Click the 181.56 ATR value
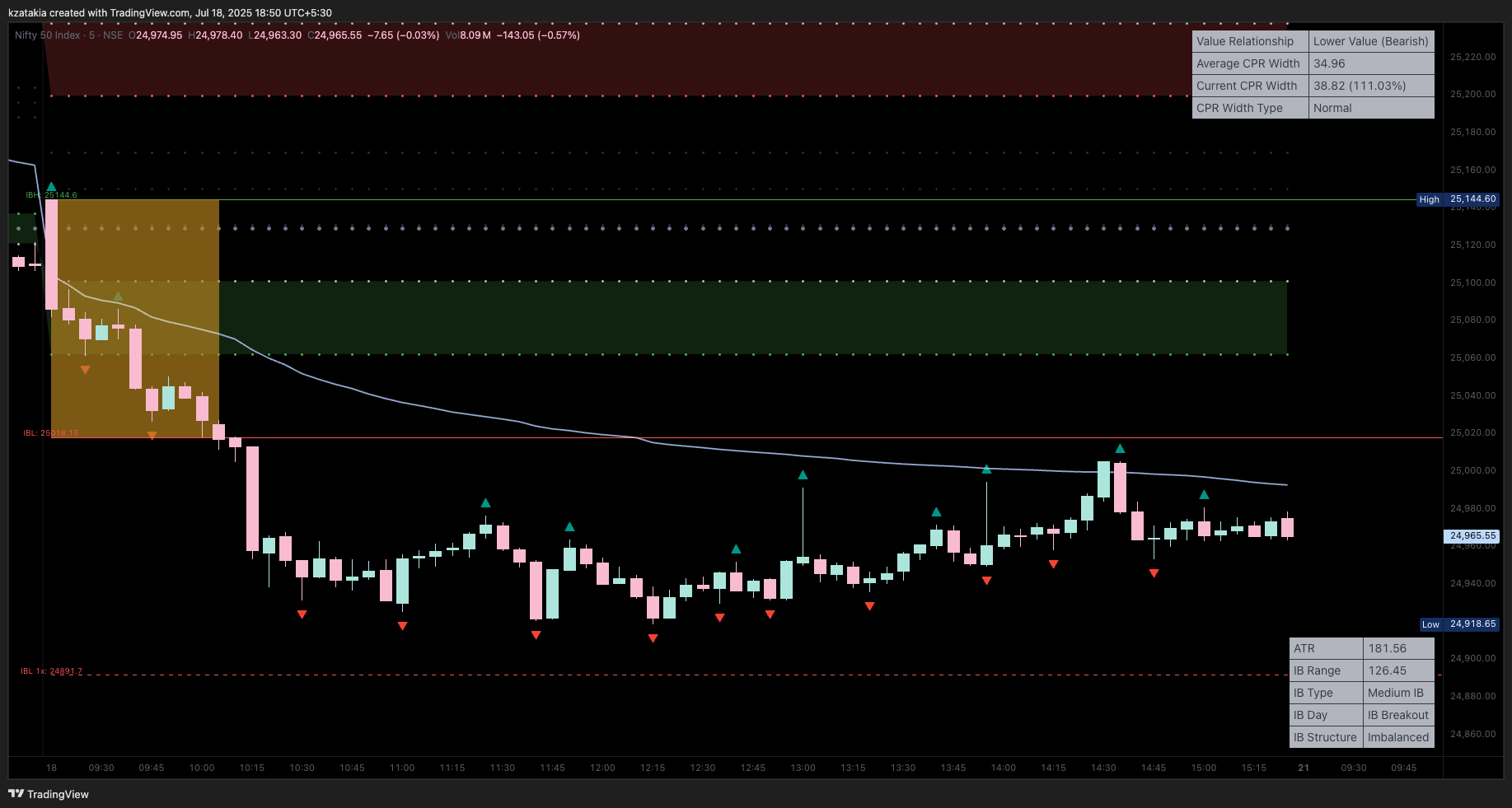Screen dimensions: 1512x808 pyautogui.click(x=1399, y=648)
